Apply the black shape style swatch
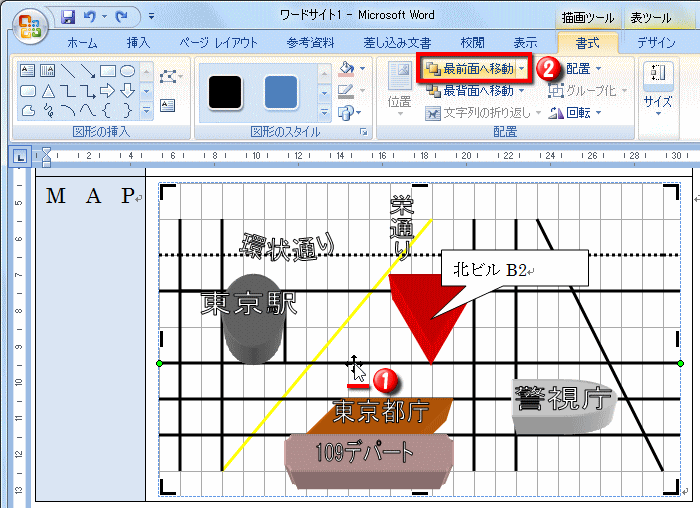Viewport: 700px width, 508px height. (x=225, y=92)
